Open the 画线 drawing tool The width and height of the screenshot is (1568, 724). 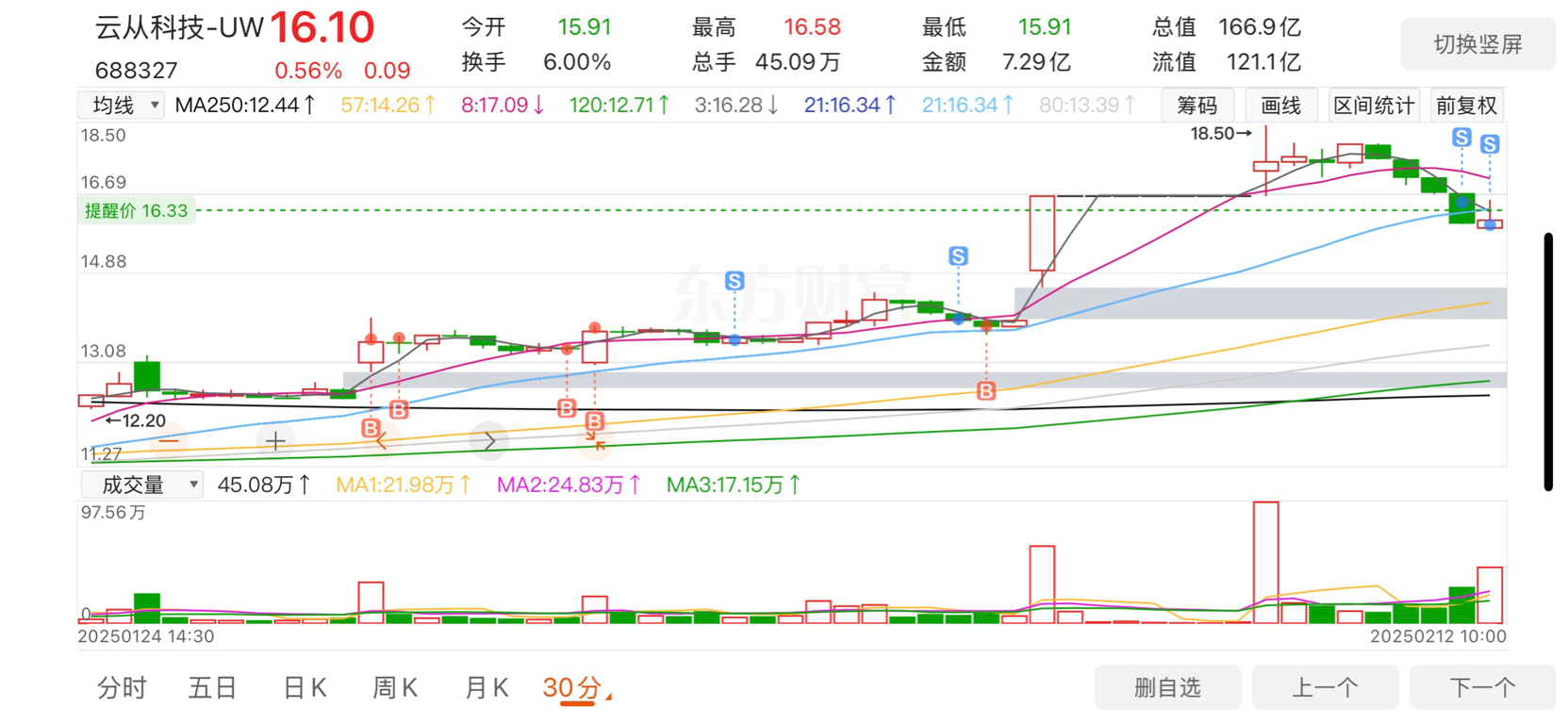click(1280, 106)
